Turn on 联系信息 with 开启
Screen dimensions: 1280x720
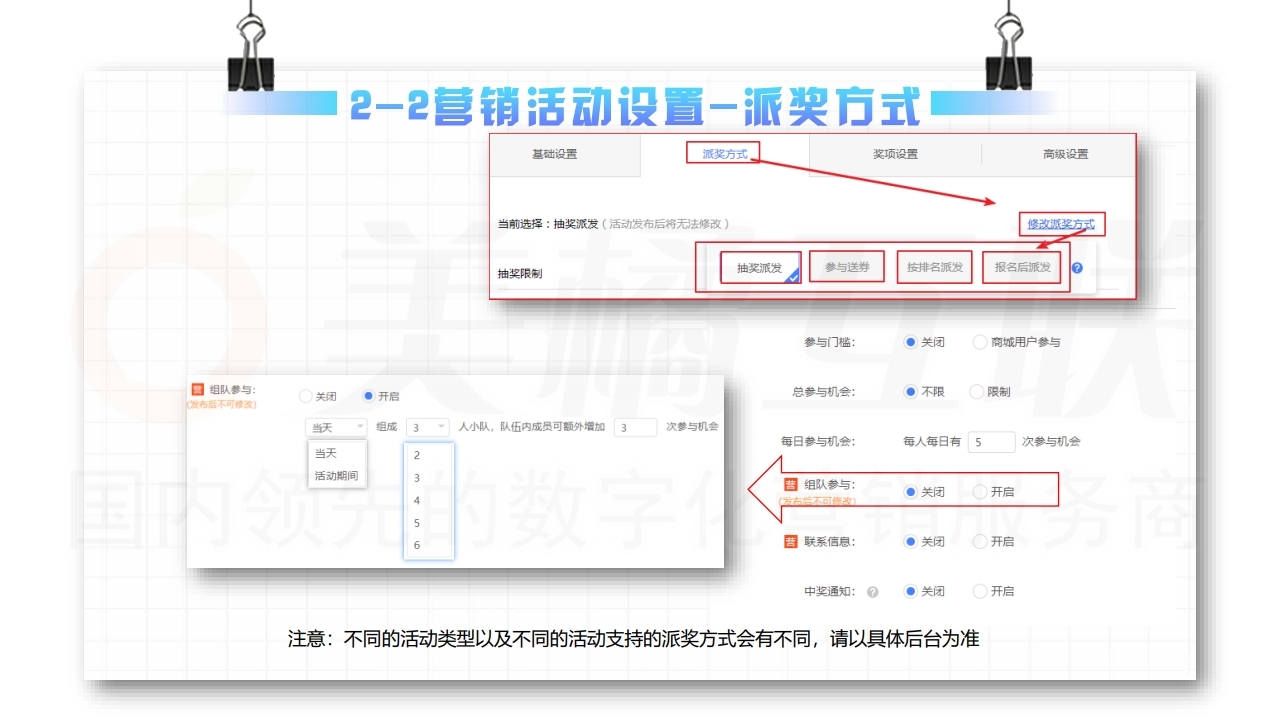click(980, 541)
